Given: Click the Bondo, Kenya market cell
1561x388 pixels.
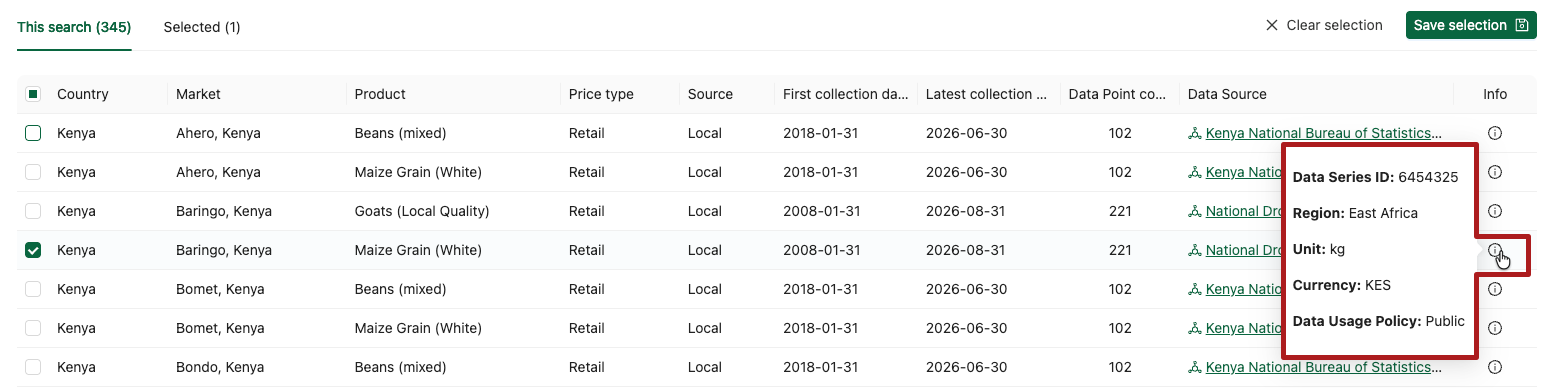Looking at the screenshot, I should [x=221, y=367].
